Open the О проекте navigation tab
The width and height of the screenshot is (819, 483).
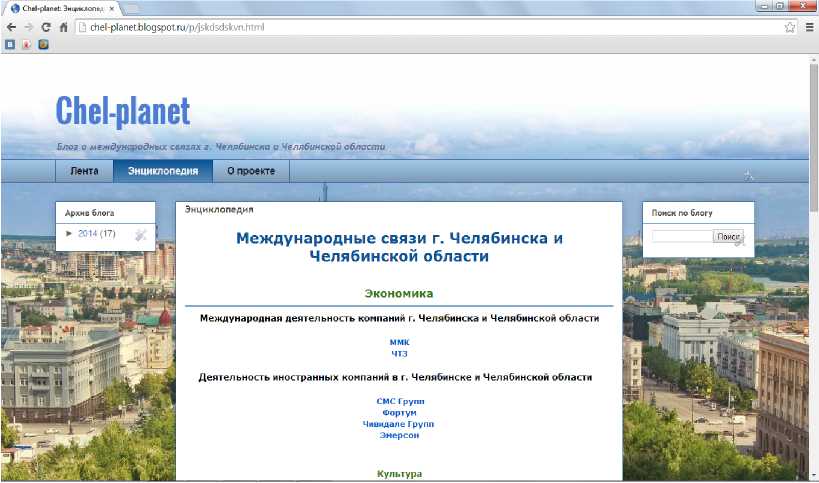(251, 171)
